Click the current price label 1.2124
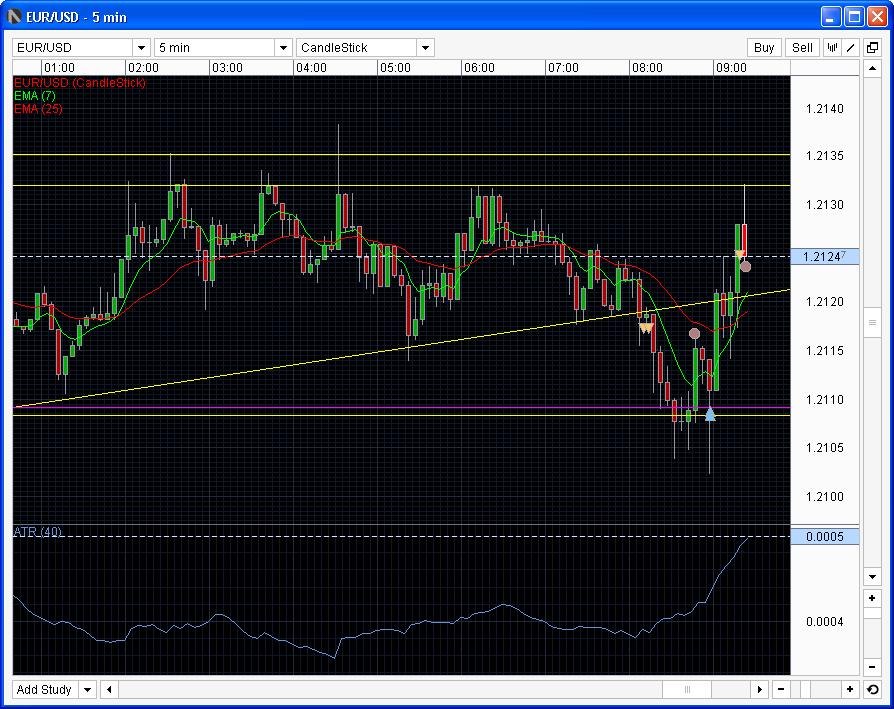Viewport: 894px width, 709px height. coord(825,256)
